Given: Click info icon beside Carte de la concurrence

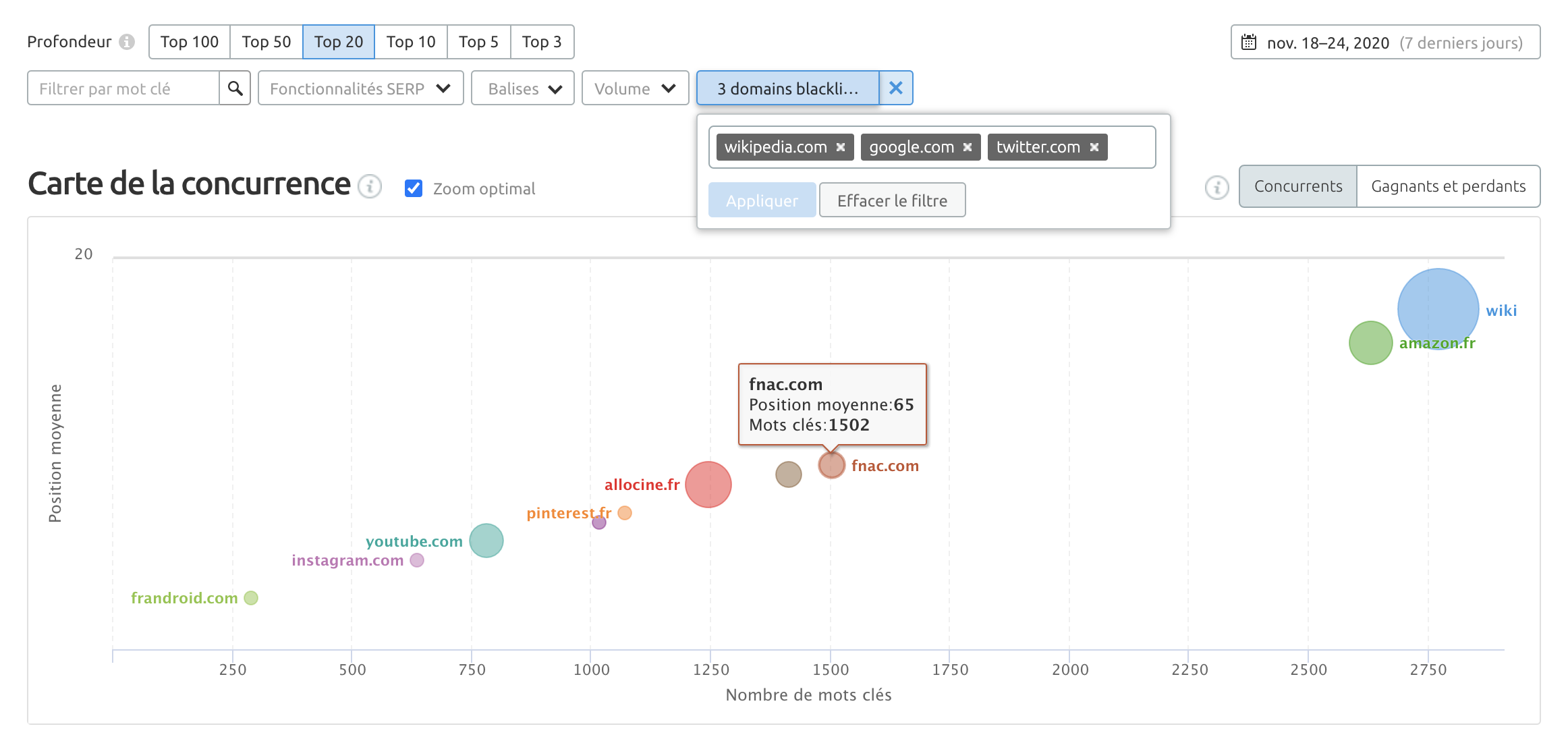Looking at the screenshot, I should click(x=370, y=186).
